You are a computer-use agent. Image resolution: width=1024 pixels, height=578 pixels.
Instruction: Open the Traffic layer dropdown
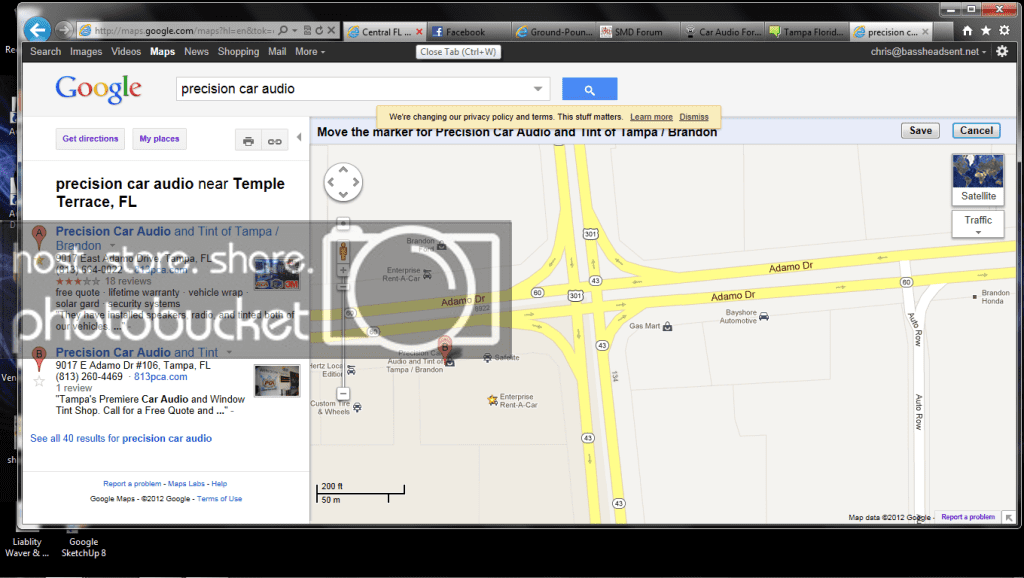click(x=978, y=224)
